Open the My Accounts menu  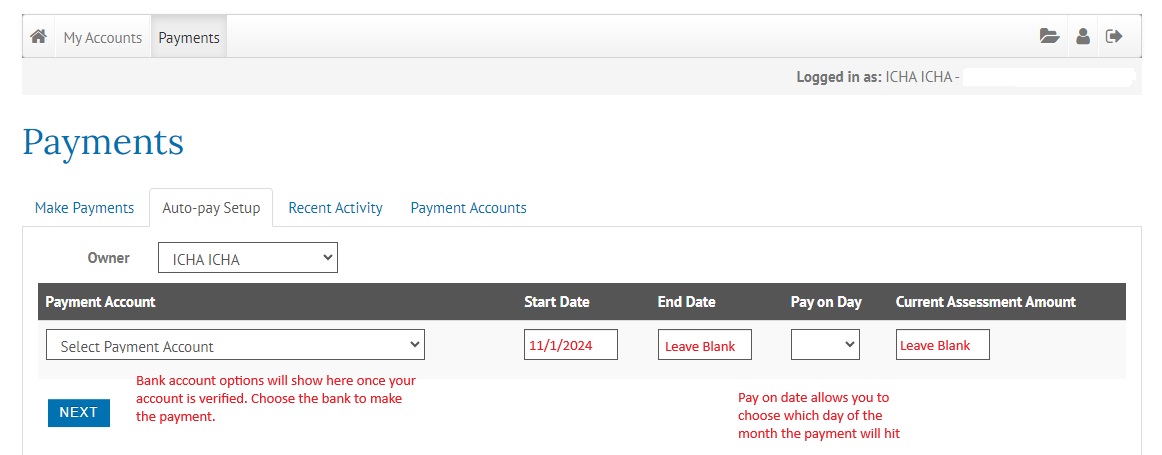point(103,37)
